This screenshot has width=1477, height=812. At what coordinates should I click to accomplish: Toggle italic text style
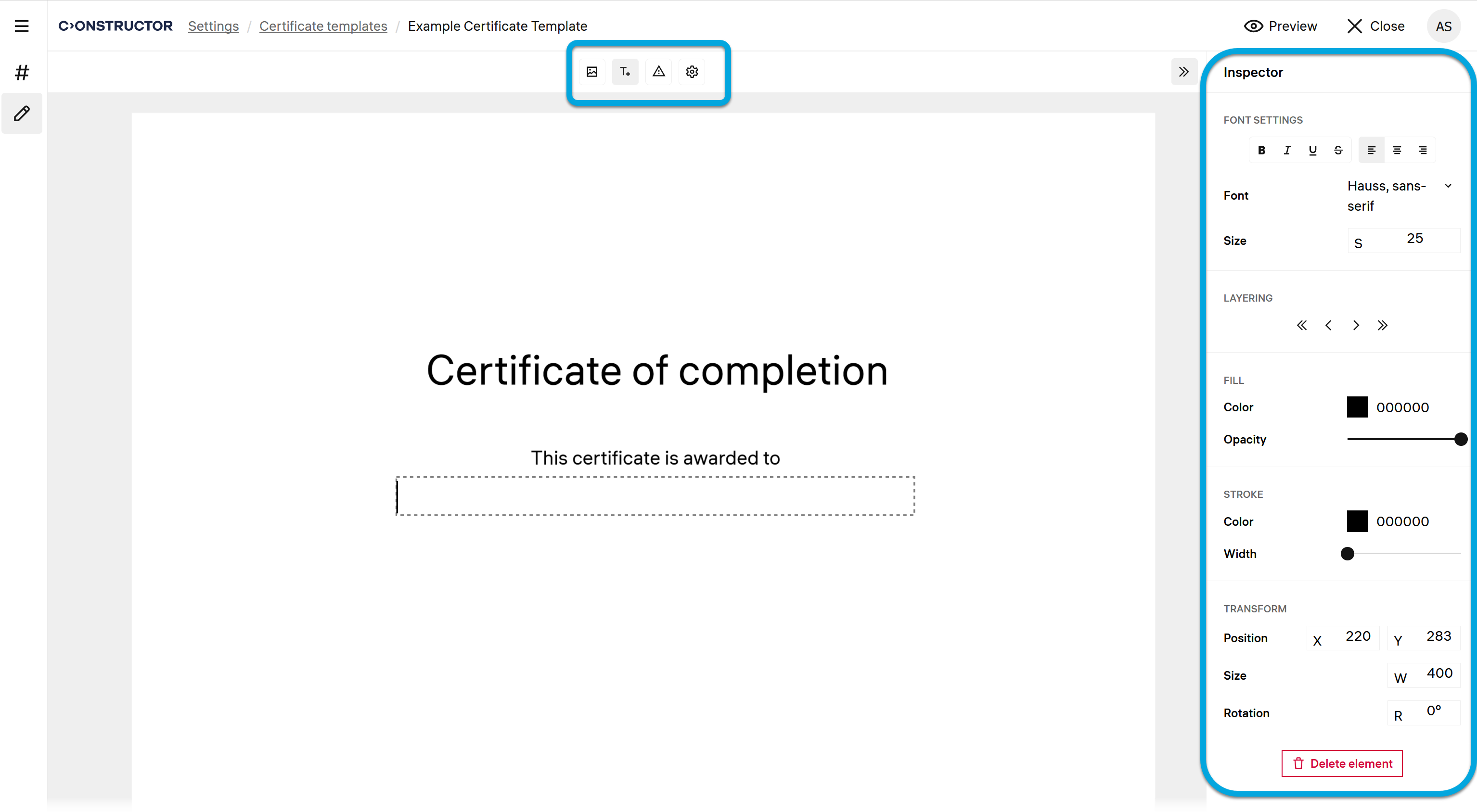coord(1287,150)
